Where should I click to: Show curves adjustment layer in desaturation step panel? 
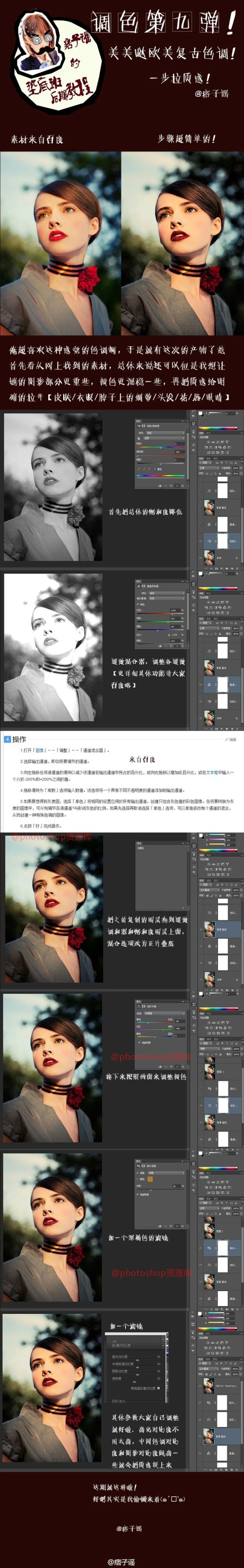(201, 490)
